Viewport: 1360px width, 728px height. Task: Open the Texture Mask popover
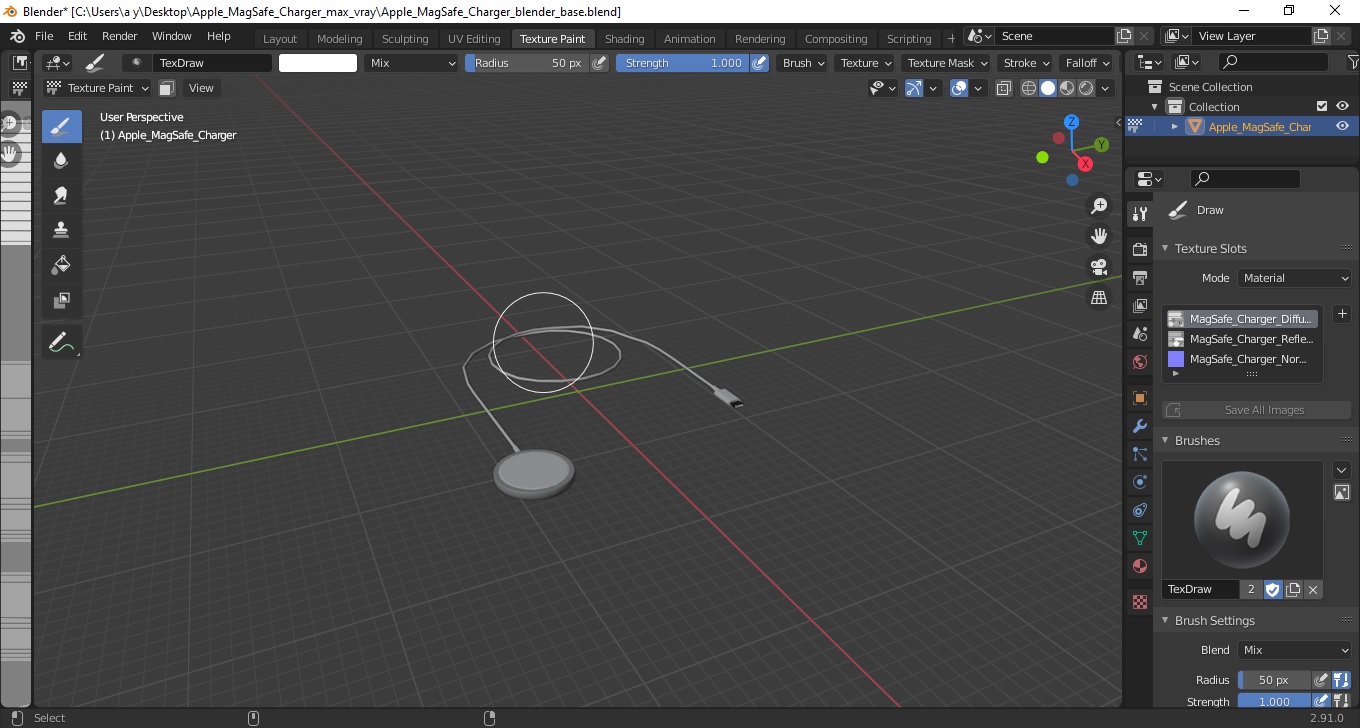(946, 62)
